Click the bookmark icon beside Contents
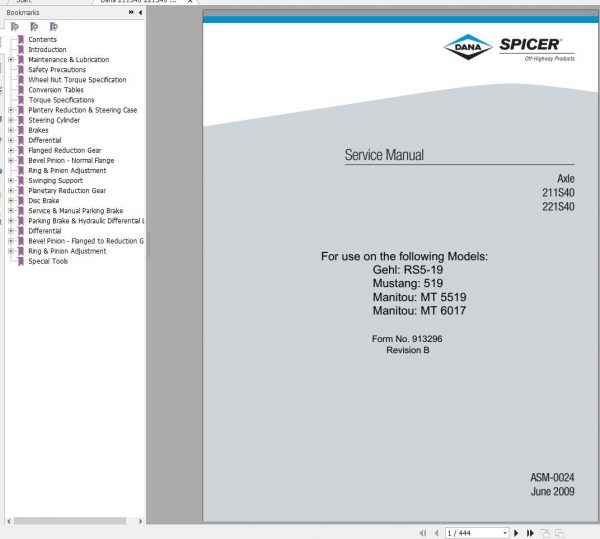Screen dimensions: 600x539 pos(21,39)
